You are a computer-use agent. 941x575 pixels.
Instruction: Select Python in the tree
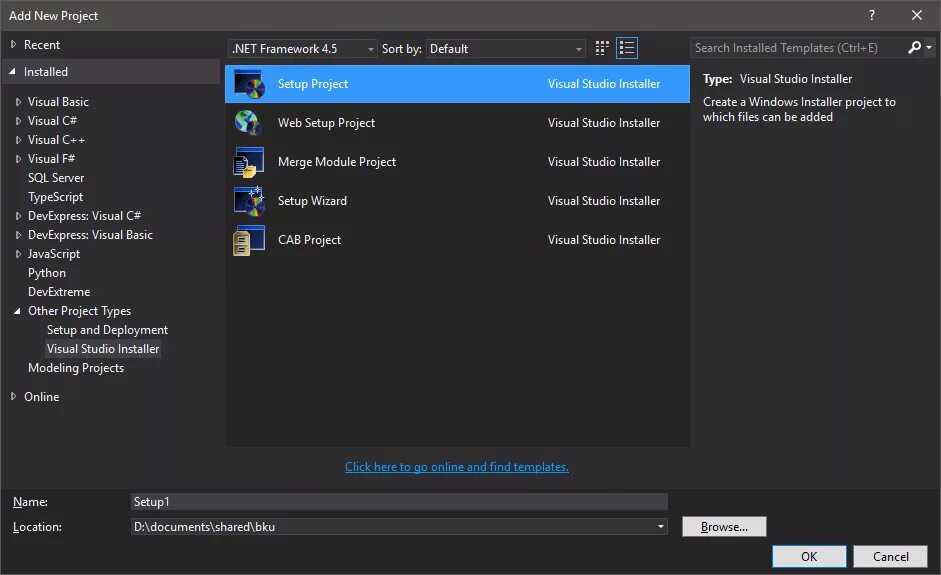[47, 273]
